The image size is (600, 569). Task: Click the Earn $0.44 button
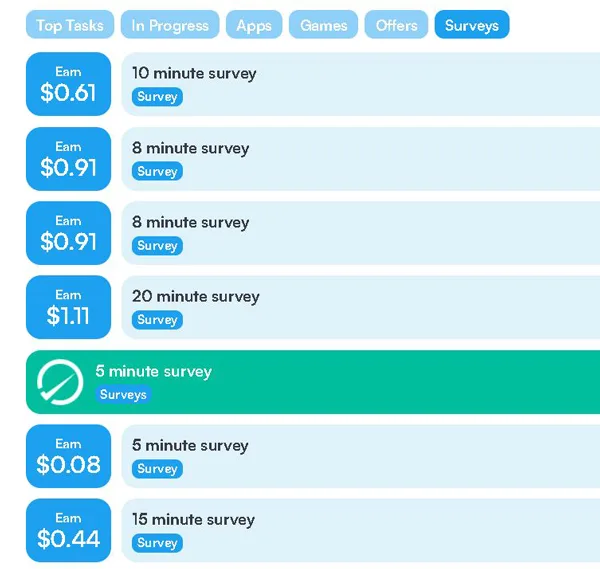point(68,530)
